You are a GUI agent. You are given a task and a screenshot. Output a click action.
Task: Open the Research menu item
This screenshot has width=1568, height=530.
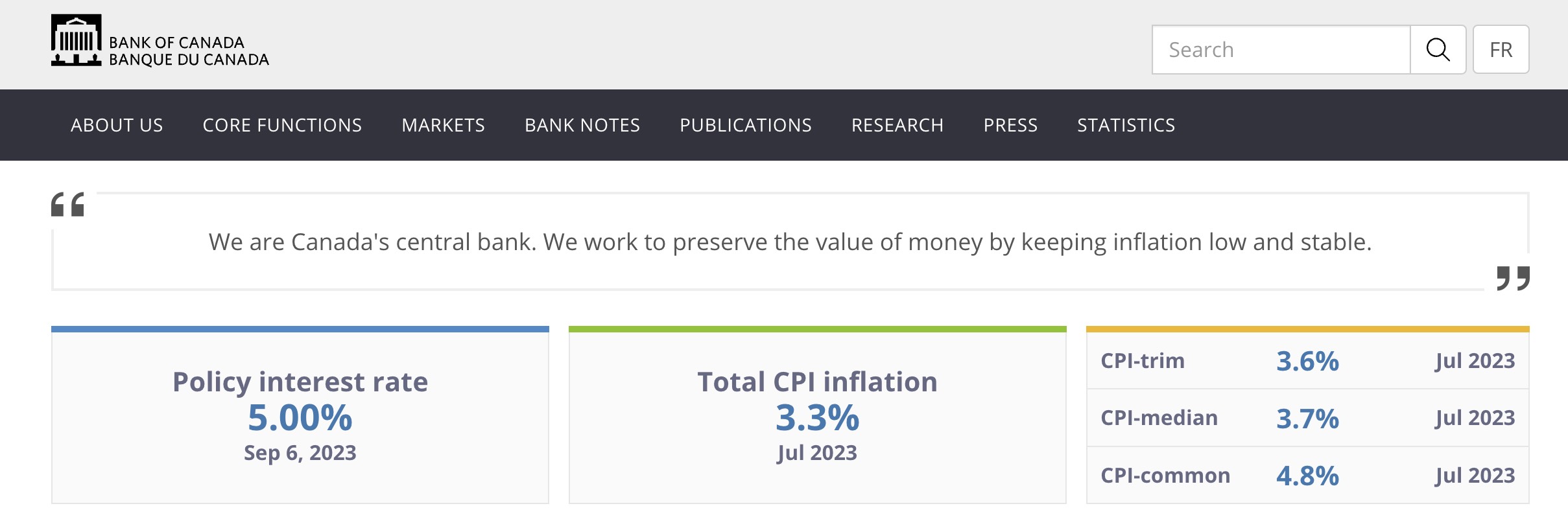click(897, 125)
